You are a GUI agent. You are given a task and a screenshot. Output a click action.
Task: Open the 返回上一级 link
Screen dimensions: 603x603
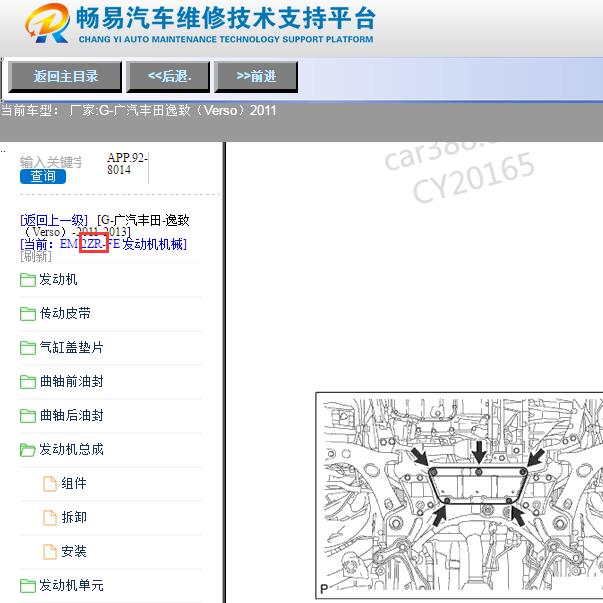[x=54, y=220]
